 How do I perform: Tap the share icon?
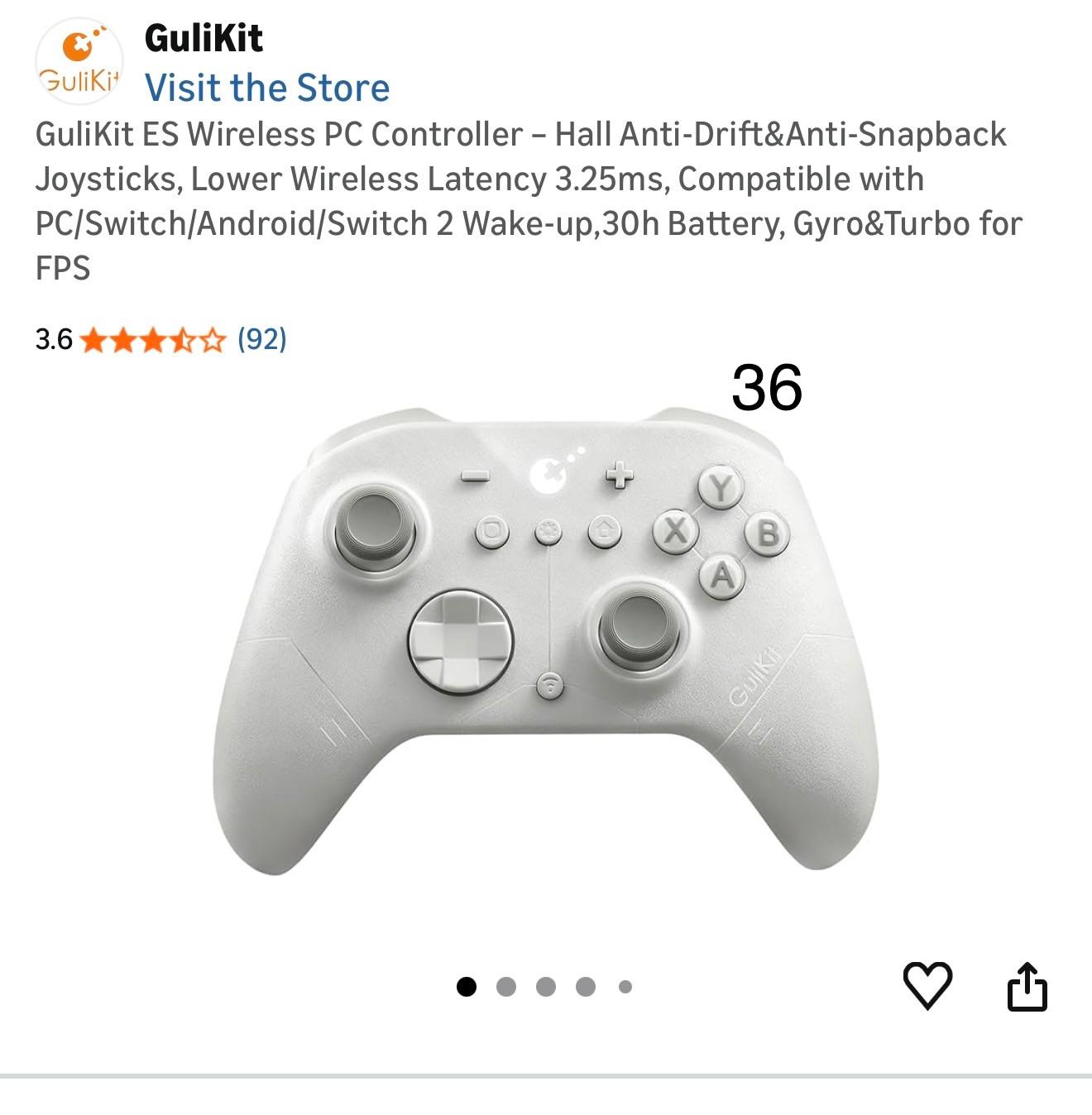1027,986
